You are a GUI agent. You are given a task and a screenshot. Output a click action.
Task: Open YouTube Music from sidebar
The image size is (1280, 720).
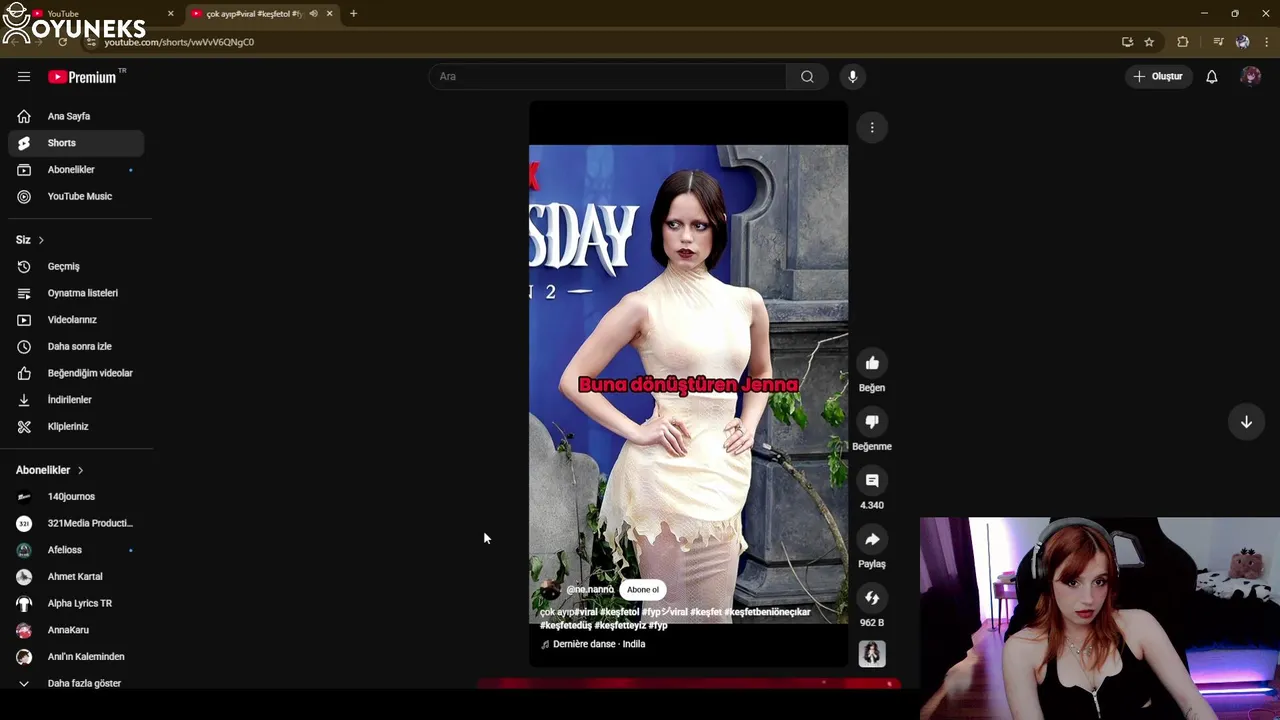click(x=76, y=196)
